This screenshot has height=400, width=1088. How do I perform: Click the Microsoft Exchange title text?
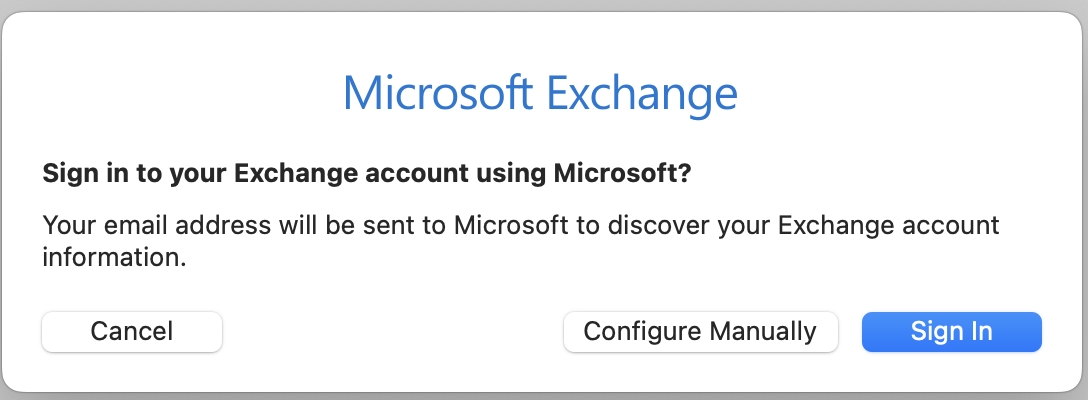tap(540, 94)
